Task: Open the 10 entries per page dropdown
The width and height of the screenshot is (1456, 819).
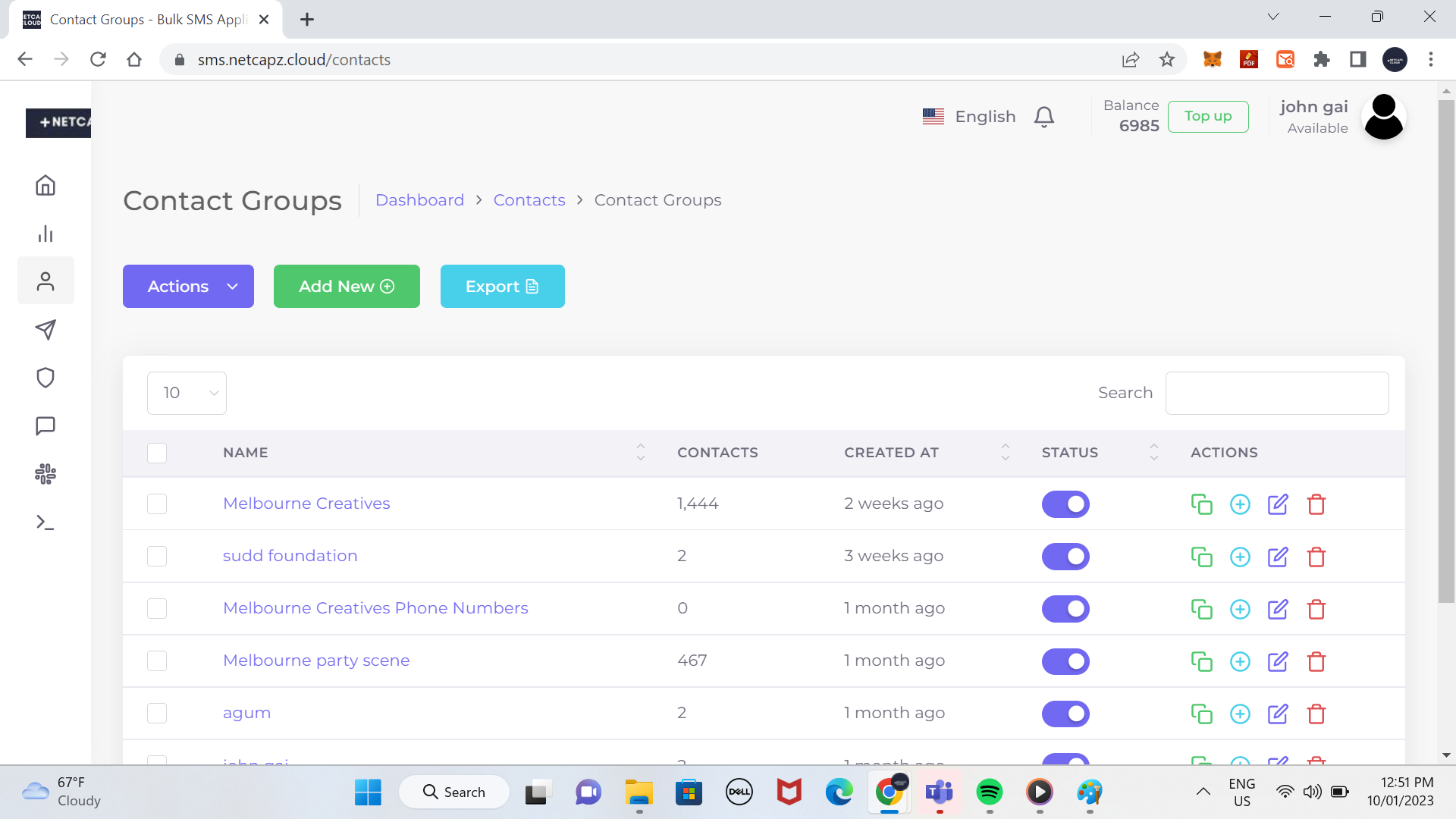Action: 187,393
